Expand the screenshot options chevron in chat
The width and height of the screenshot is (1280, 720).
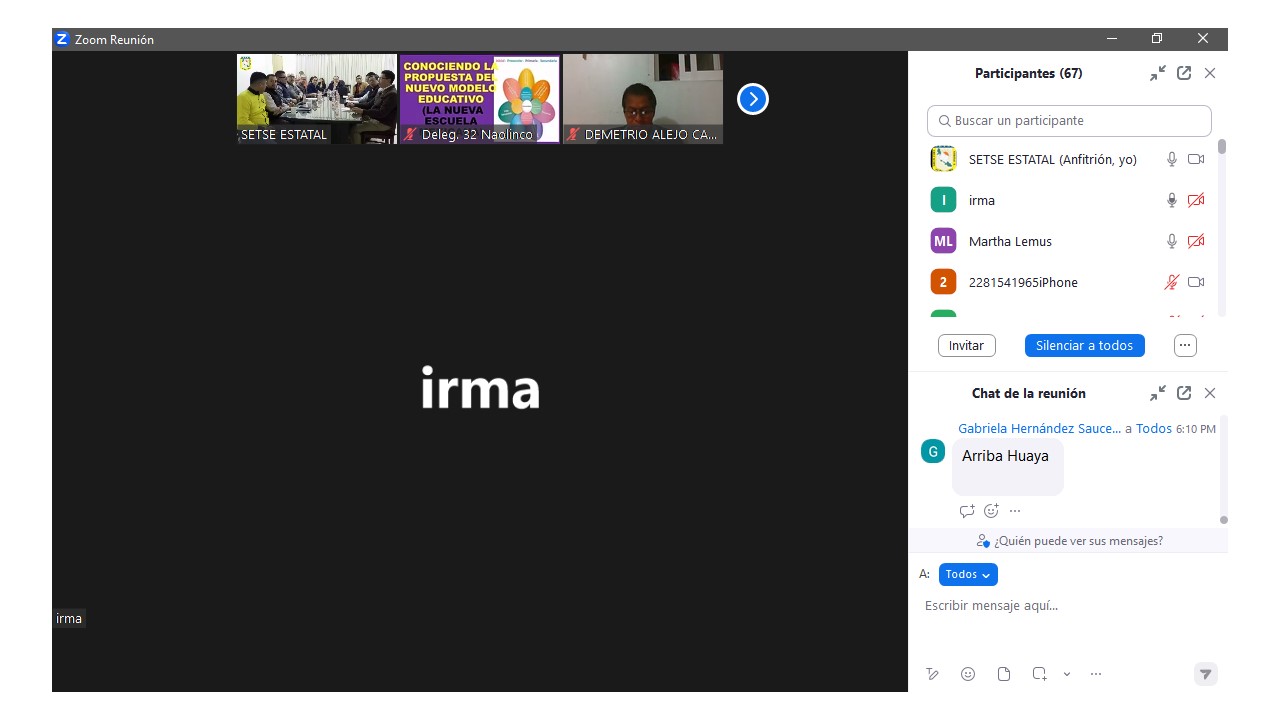point(1067,674)
